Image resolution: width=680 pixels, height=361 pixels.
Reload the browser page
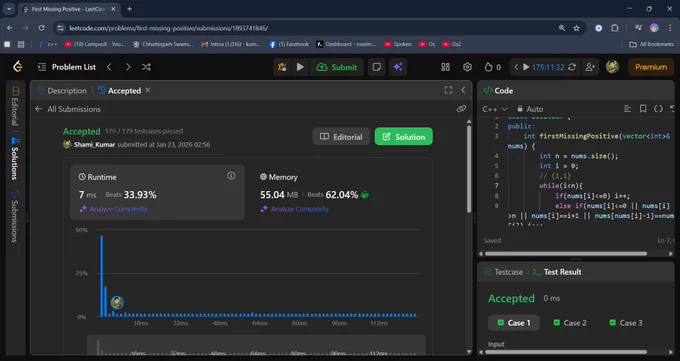41,28
